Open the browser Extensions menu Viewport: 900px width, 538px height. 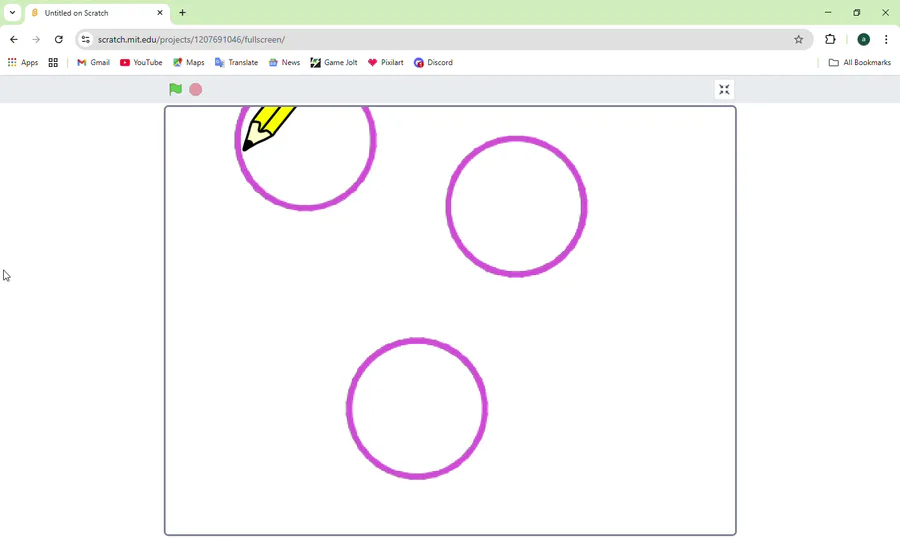coord(830,40)
